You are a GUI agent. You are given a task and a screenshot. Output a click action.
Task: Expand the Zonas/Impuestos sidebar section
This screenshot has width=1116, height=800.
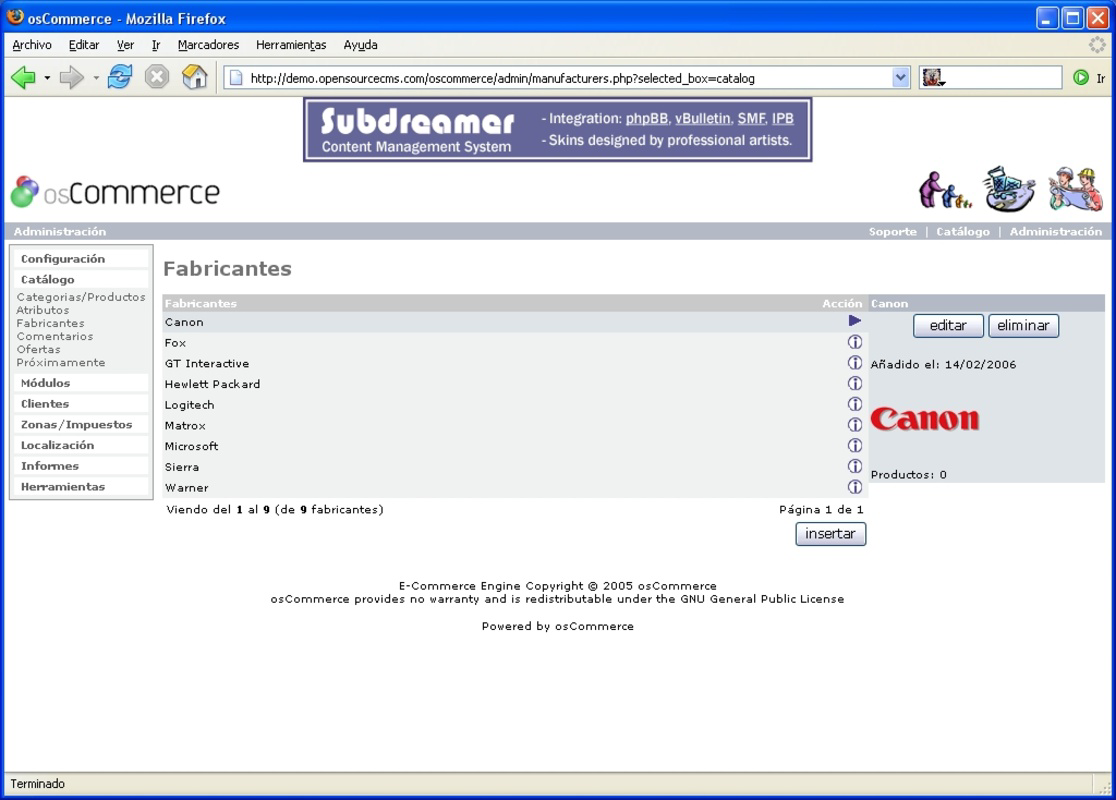(76, 424)
